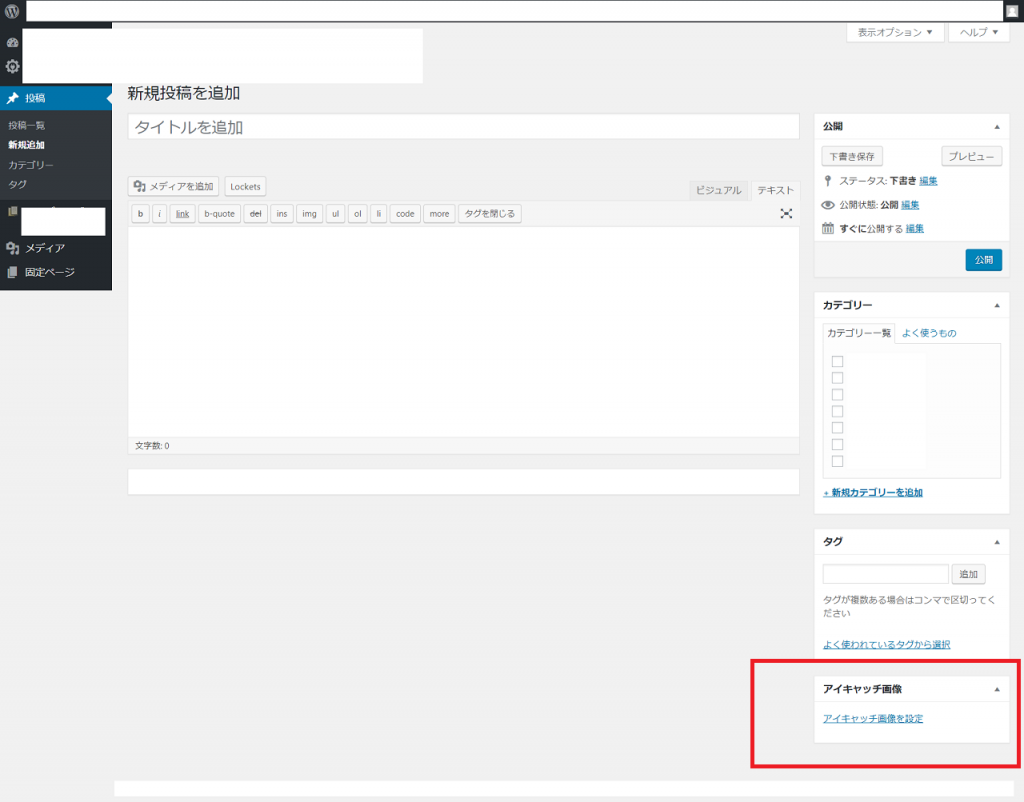Click よく使われているタグから選択 link
The width and height of the screenshot is (1024, 802).
coord(886,645)
